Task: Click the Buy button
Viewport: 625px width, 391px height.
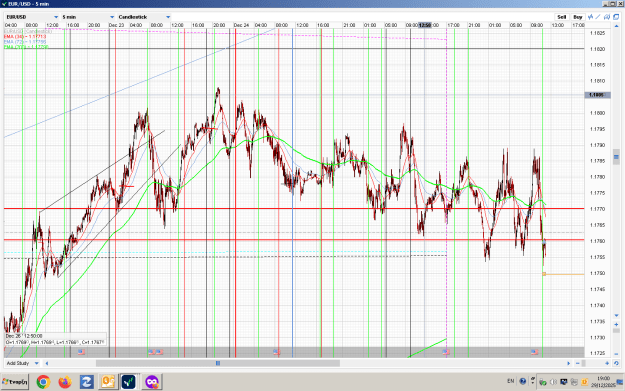Action: click(578, 17)
